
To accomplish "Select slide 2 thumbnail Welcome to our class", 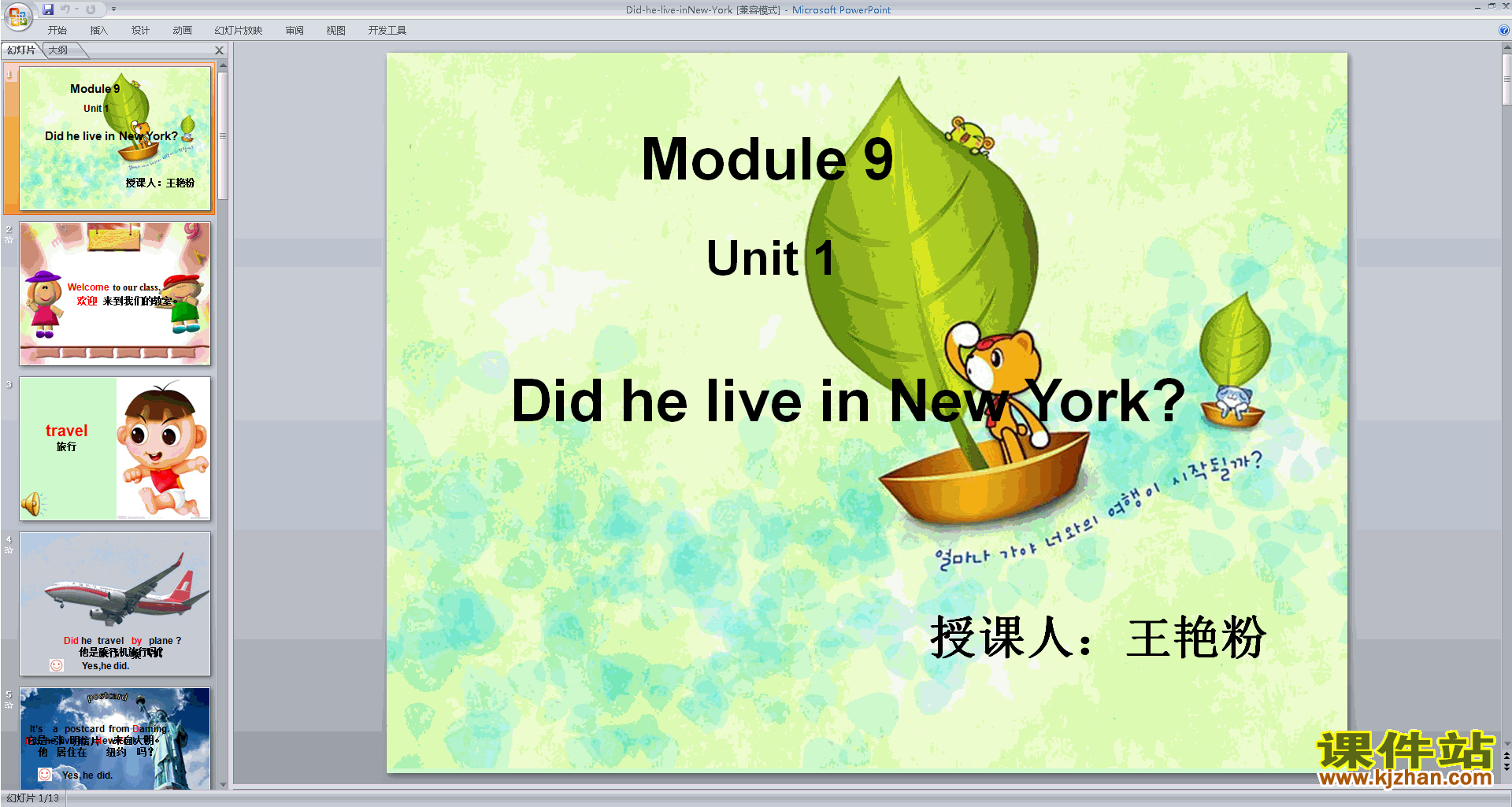I will [x=115, y=294].
